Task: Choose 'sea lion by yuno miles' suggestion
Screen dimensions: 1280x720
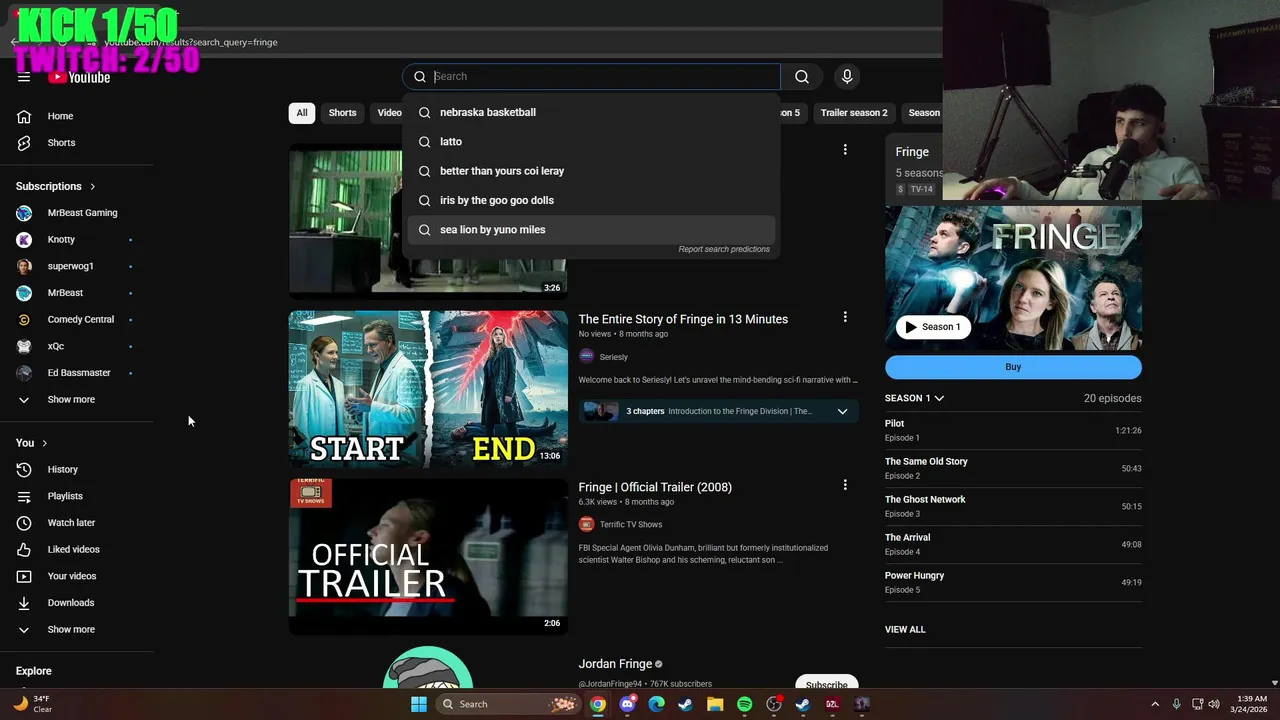Action: tap(592, 229)
